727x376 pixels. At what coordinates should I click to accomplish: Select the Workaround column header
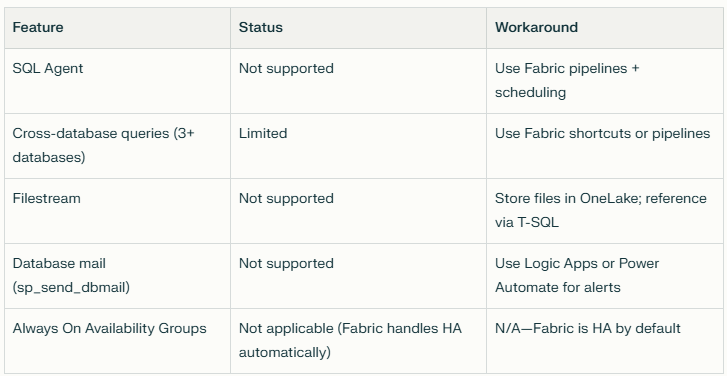point(605,28)
